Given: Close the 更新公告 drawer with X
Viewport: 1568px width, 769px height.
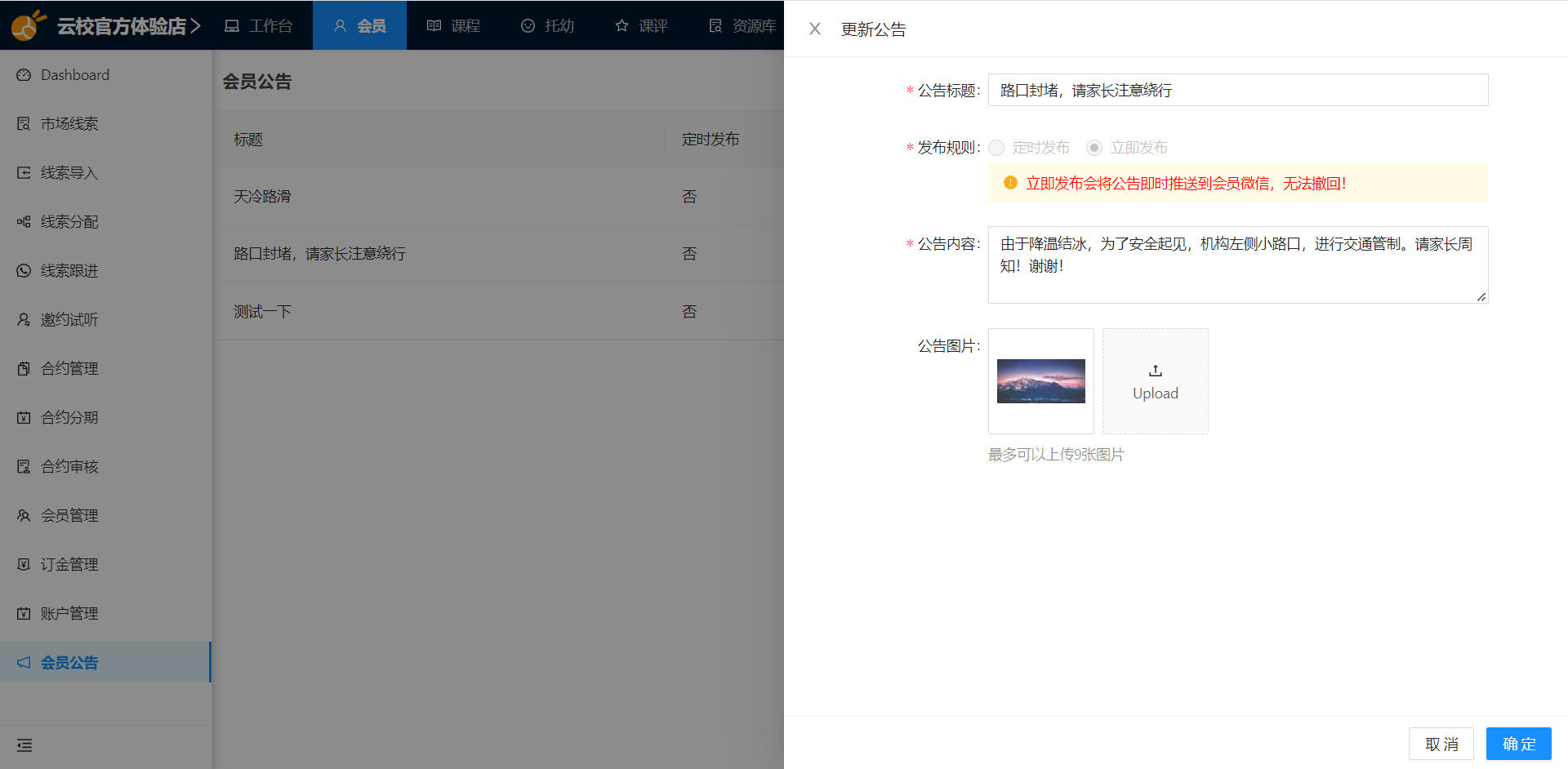Looking at the screenshot, I should click(815, 29).
